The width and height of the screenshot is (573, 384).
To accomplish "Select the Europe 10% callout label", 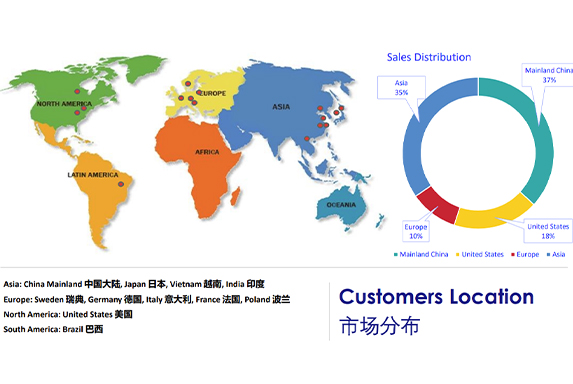I will click(416, 231).
